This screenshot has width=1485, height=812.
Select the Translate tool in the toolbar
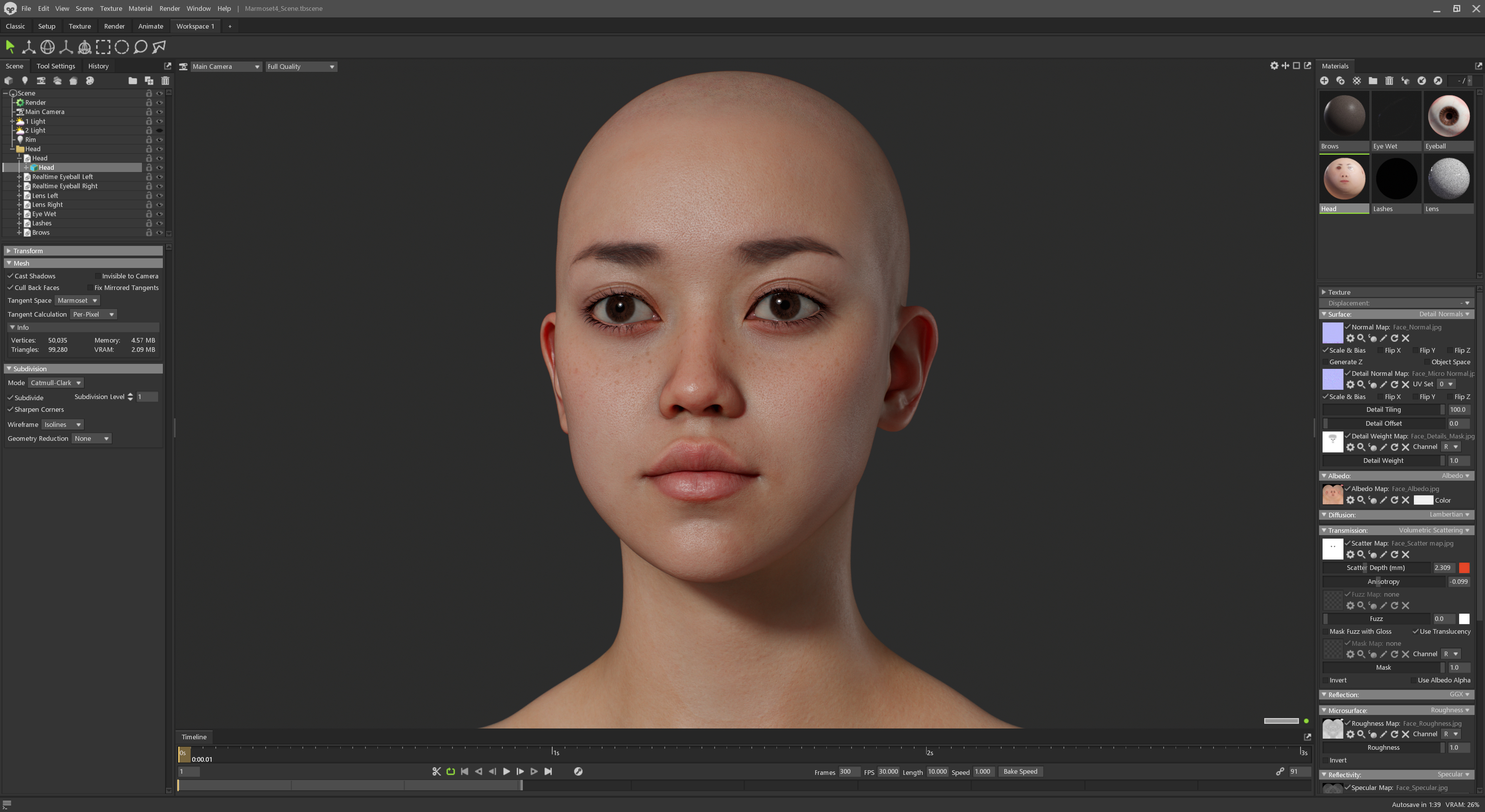tap(28, 47)
